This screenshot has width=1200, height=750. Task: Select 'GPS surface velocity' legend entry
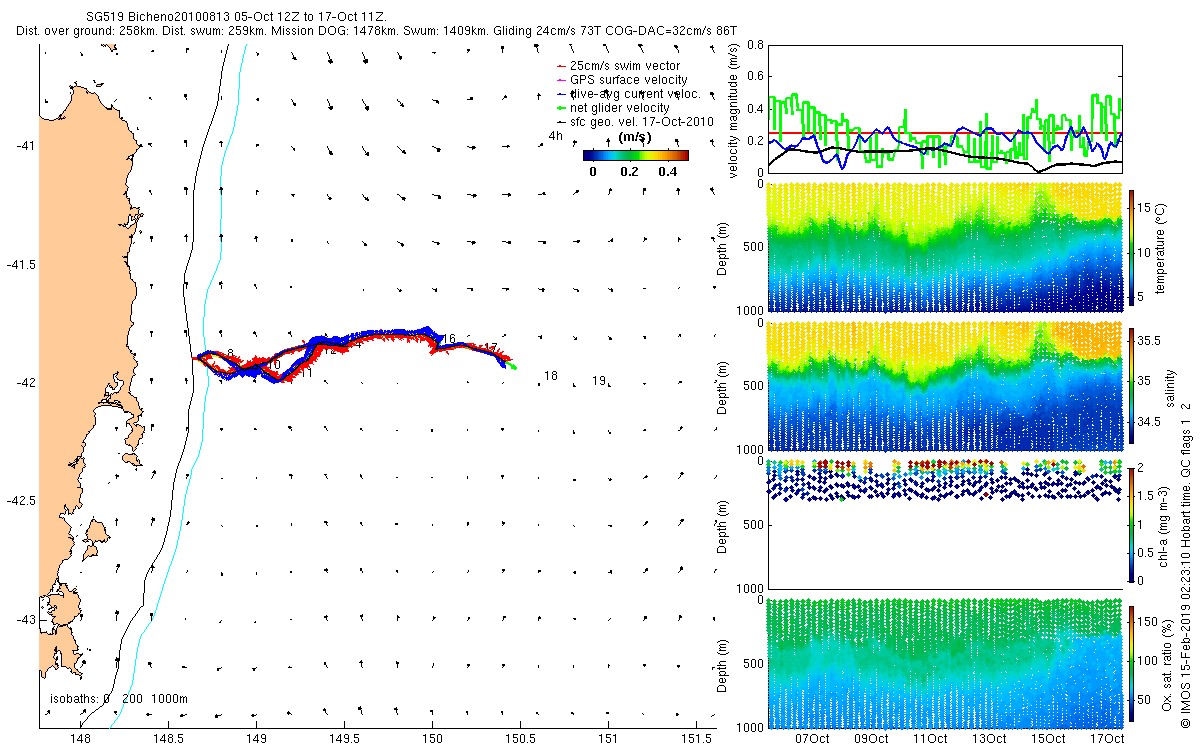click(621, 80)
